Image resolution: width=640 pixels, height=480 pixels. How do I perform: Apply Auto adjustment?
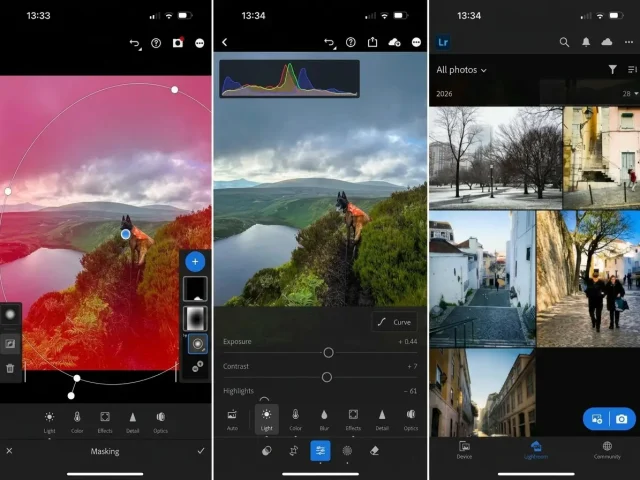pyautogui.click(x=232, y=420)
